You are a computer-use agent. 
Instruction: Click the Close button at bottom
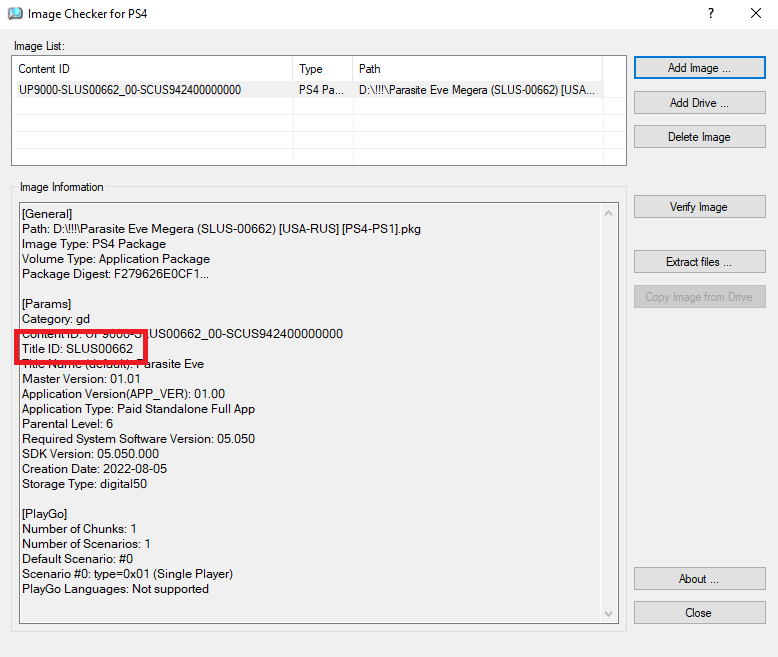pyautogui.click(x=700, y=613)
